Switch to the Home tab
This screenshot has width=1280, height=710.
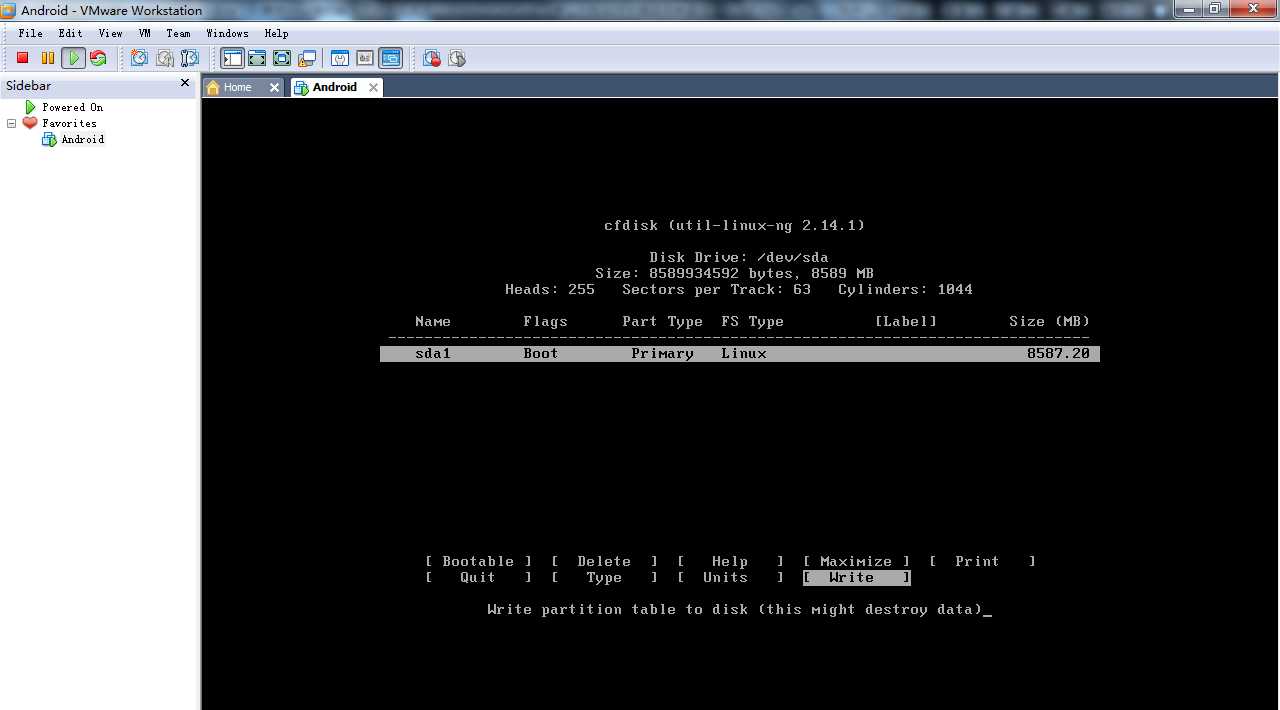(244, 87)
